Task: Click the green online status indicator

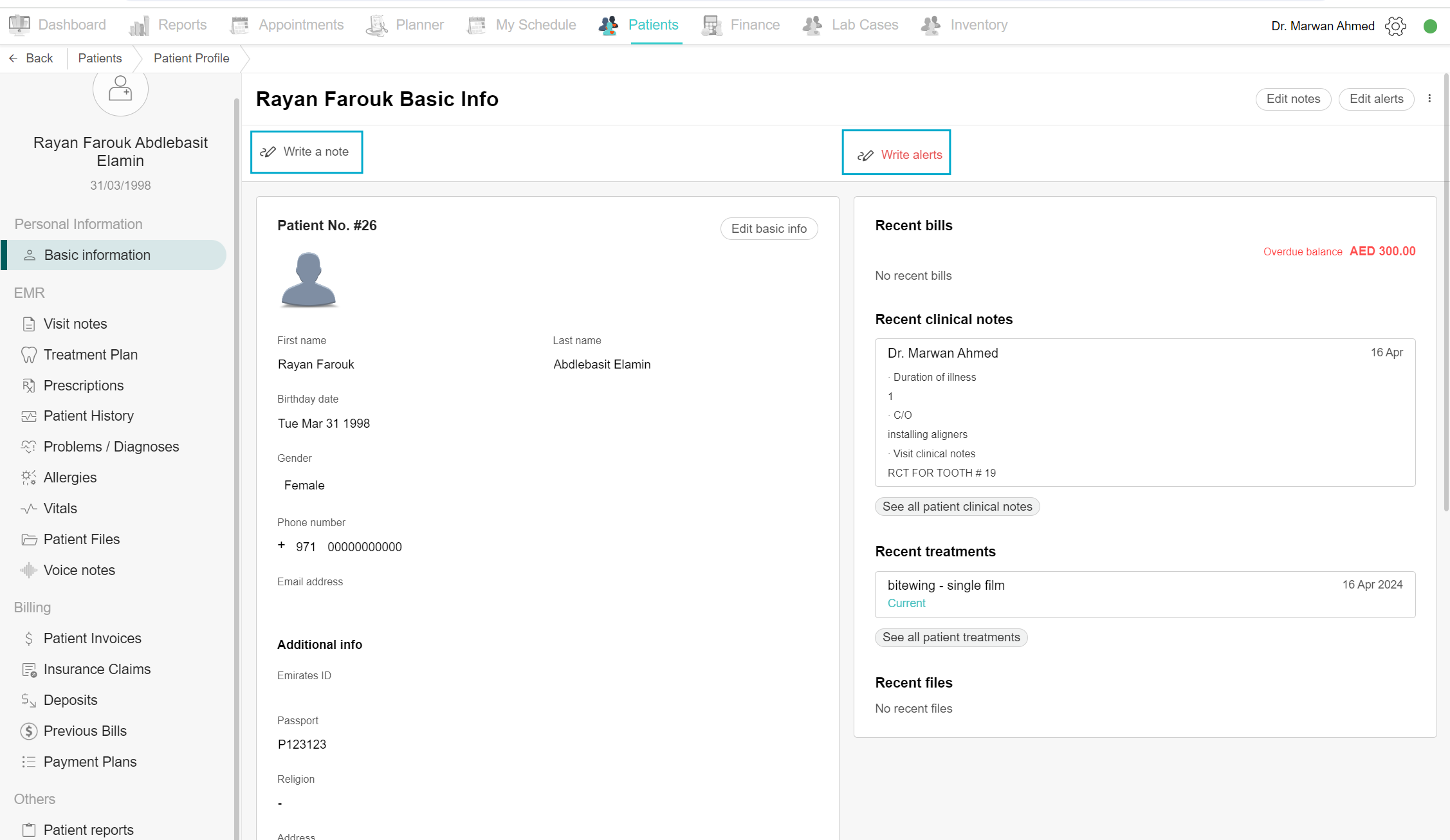Action: pos(1430,26)
